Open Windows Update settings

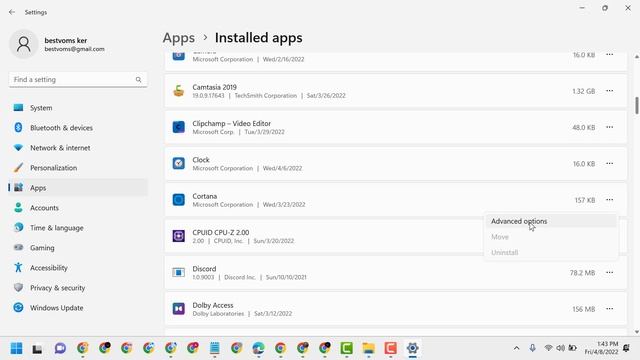pos(78,308)
